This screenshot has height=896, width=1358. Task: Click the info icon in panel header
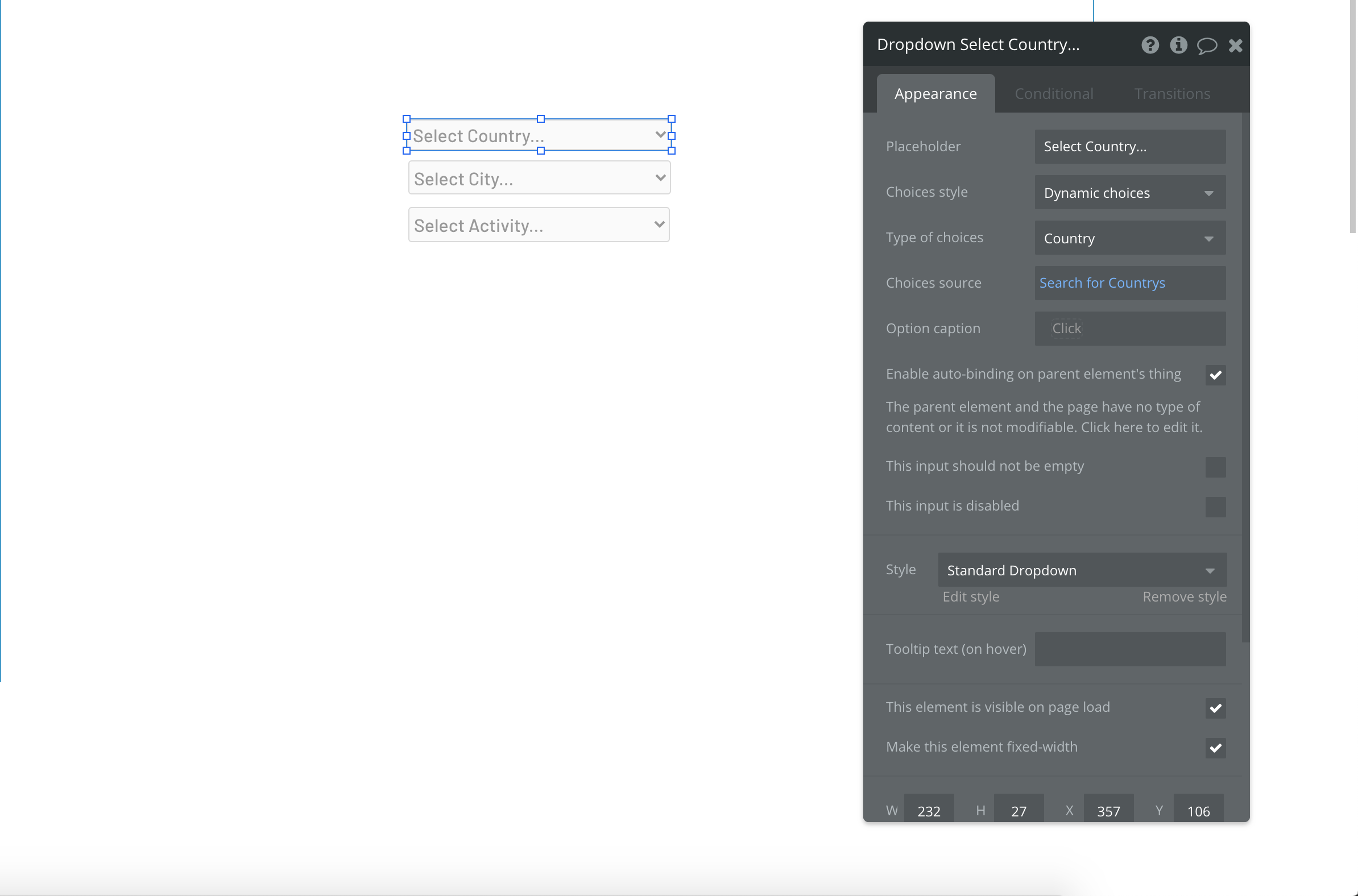[1178, 45]
